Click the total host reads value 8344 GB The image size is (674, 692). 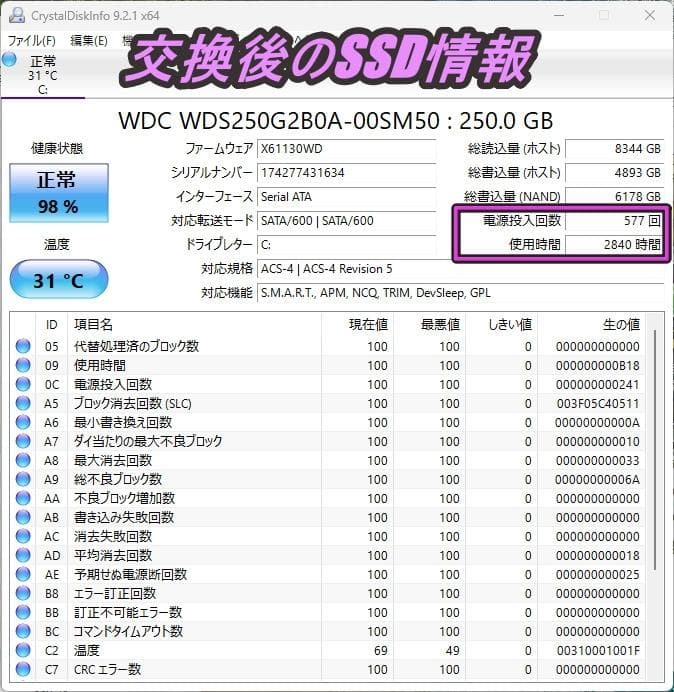614,149
